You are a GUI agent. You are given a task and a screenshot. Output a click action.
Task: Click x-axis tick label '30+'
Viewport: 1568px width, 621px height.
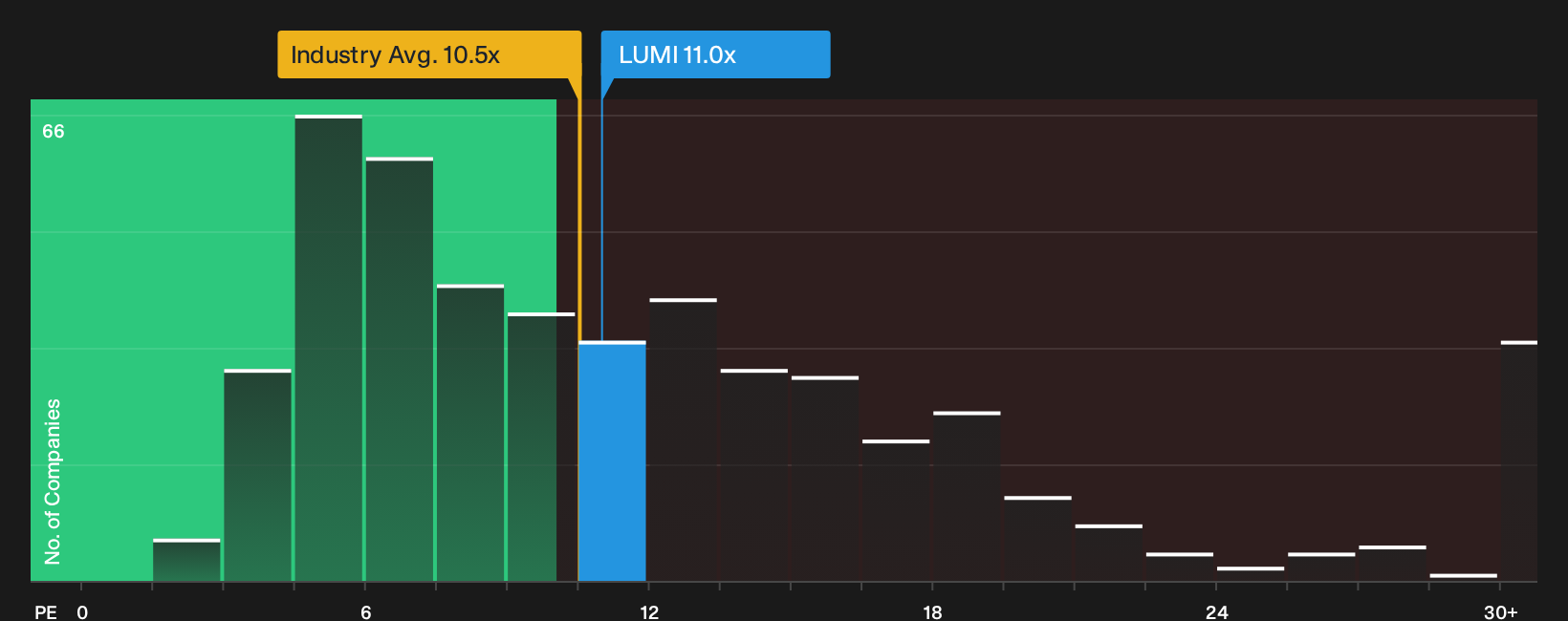1500,612
